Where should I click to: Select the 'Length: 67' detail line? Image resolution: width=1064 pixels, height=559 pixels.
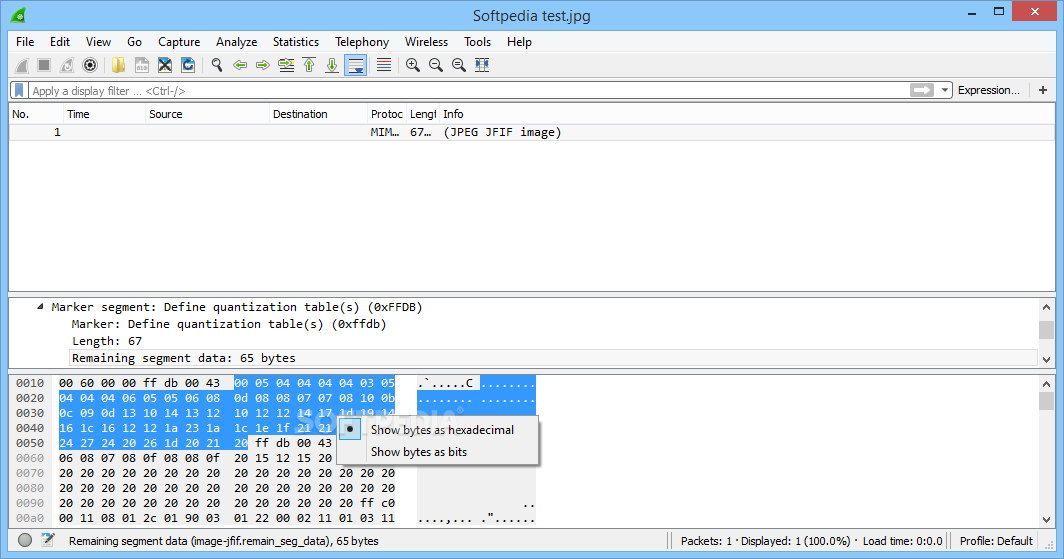107,341
